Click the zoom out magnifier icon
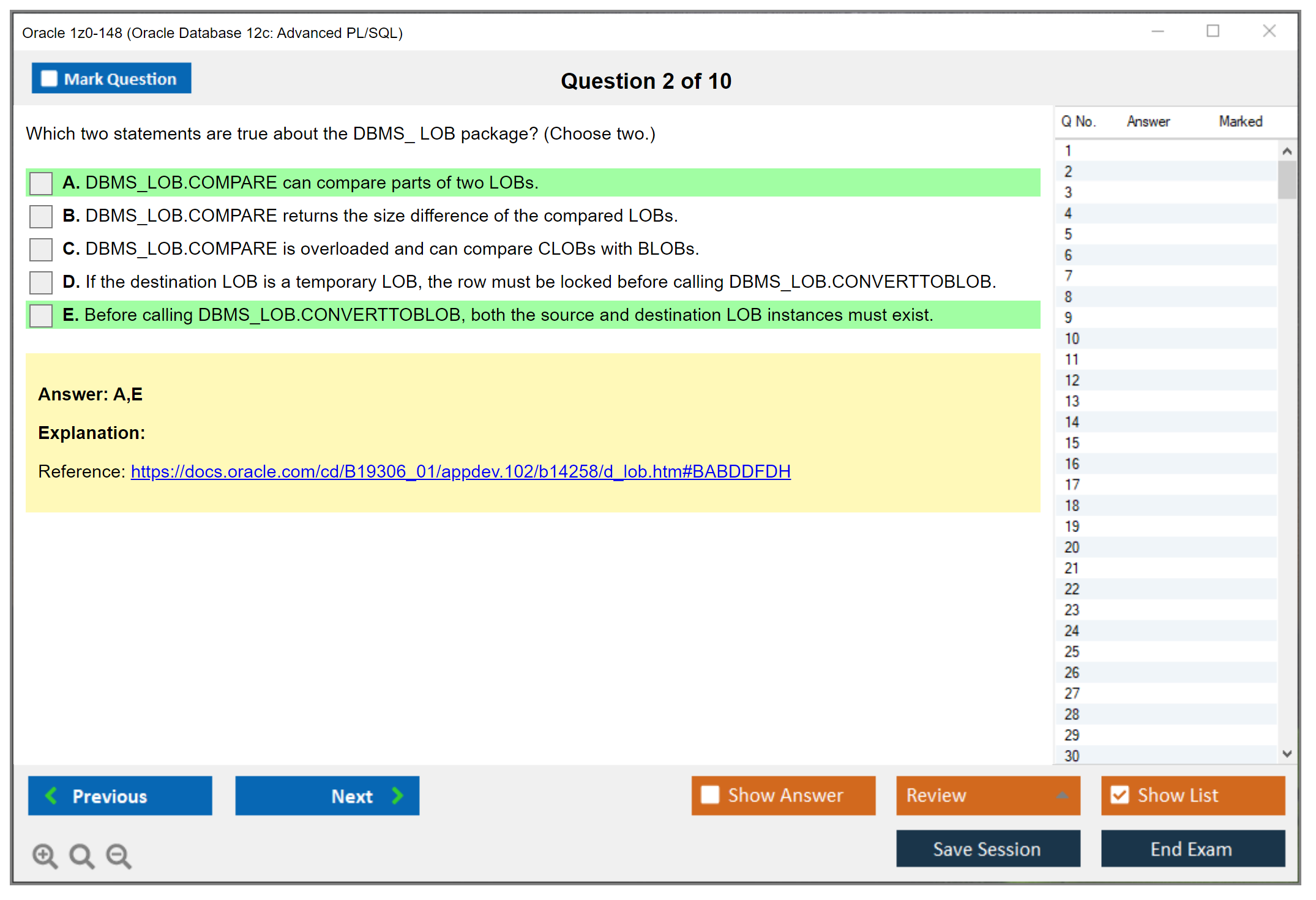Image resolution: width=1316 pixels, height=900 pixels. (x=118, y=855)
